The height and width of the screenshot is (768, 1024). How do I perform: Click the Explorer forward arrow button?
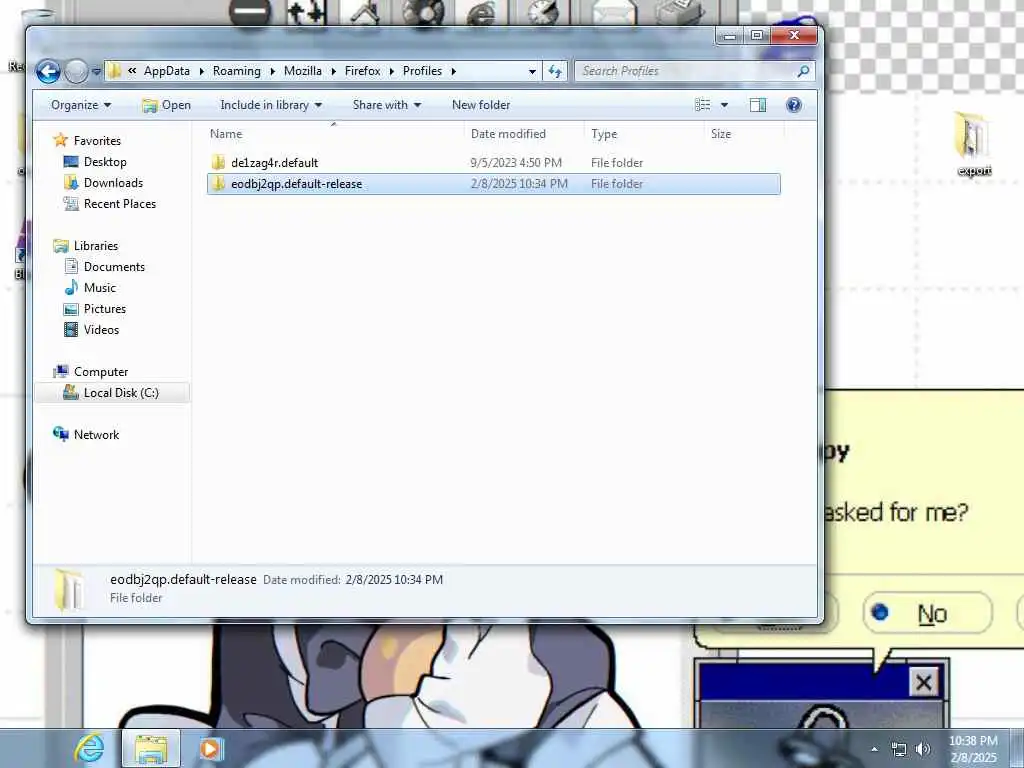pyautogui.click(x=76, y=71)
